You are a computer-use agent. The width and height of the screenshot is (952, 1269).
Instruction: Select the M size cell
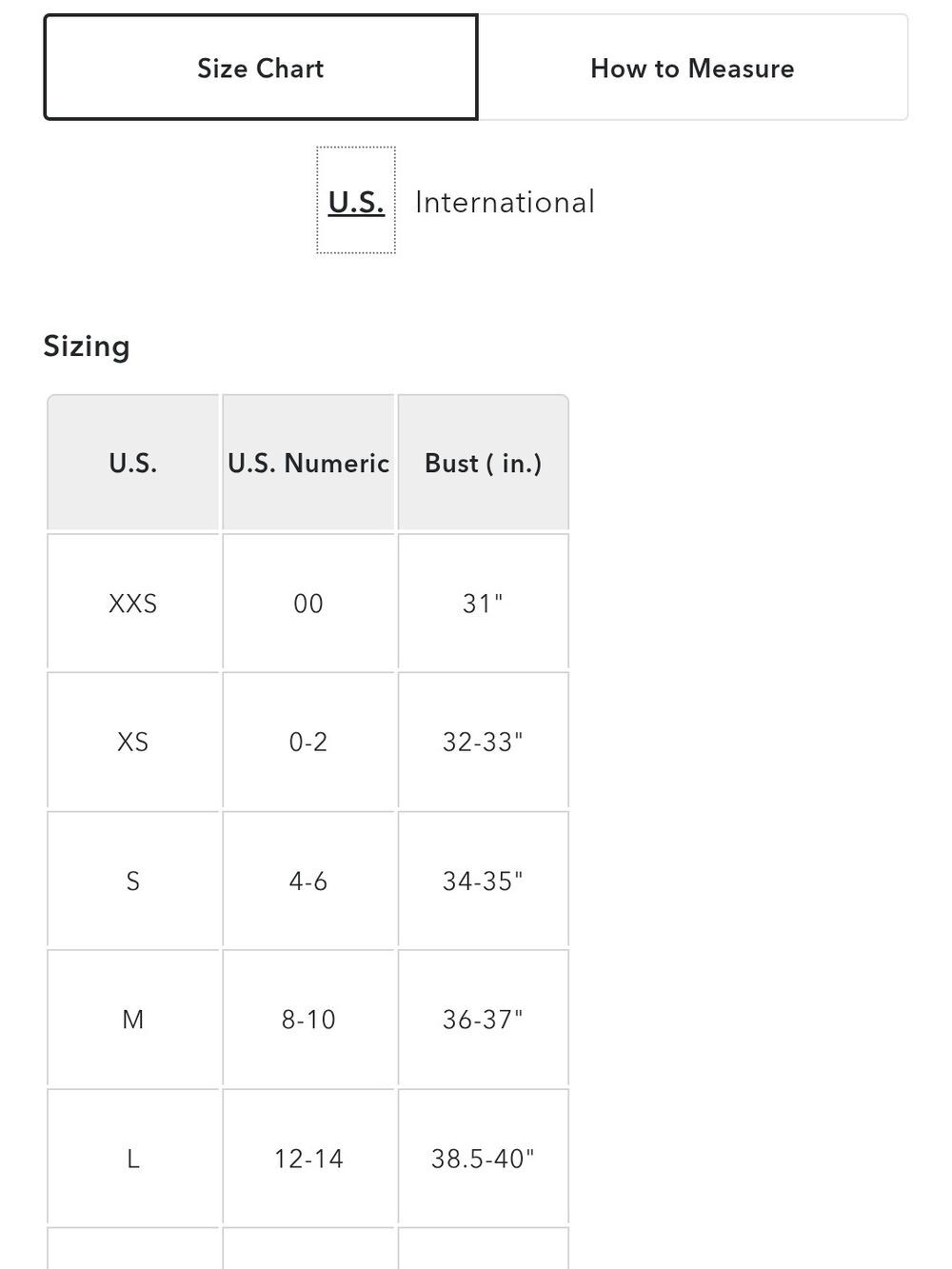(x=133, y=1019)
